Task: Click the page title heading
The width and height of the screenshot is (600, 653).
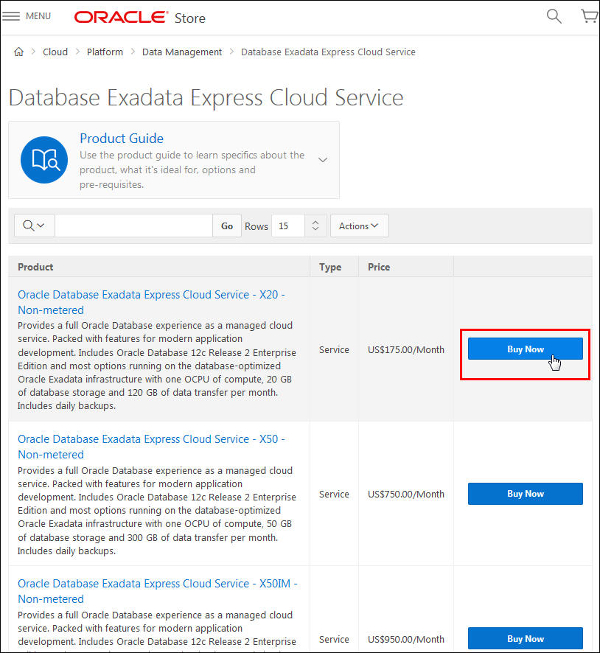Action: click(206, 98)
